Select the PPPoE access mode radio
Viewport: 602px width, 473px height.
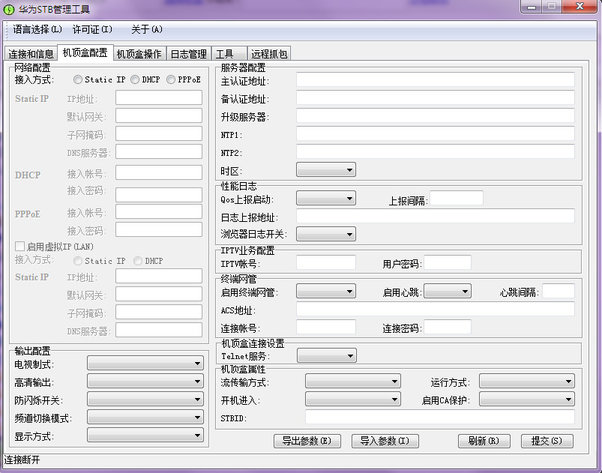[184, 79]
